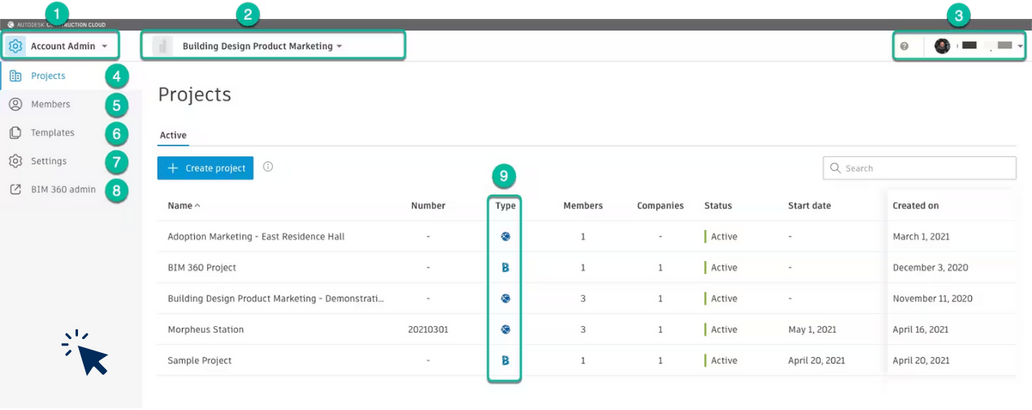Click the type icon for Building Design Demonstration project
Viewport: 1032px width, 410px height.
point(505,298)
